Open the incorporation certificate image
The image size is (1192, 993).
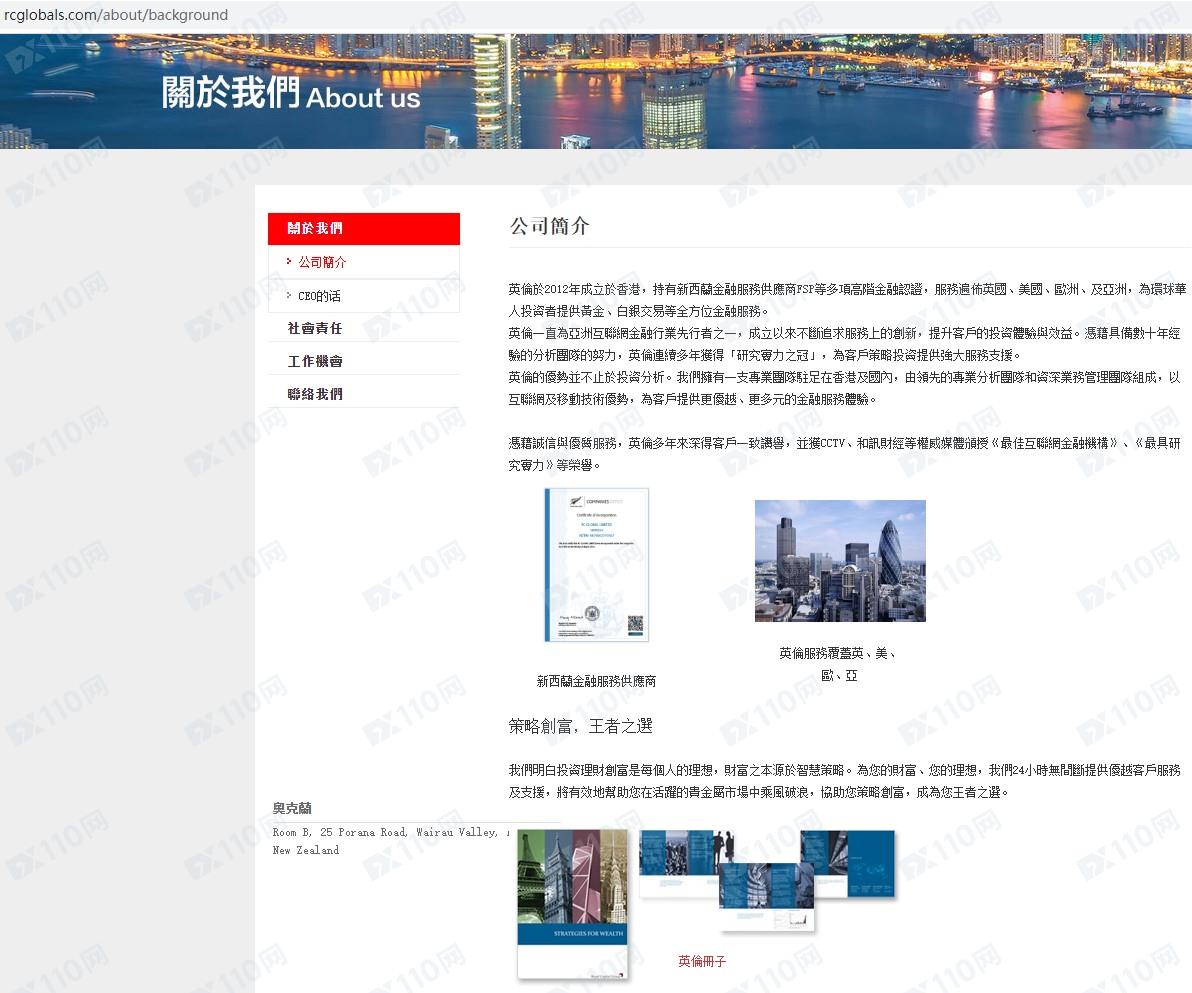[x=596, y=564]
